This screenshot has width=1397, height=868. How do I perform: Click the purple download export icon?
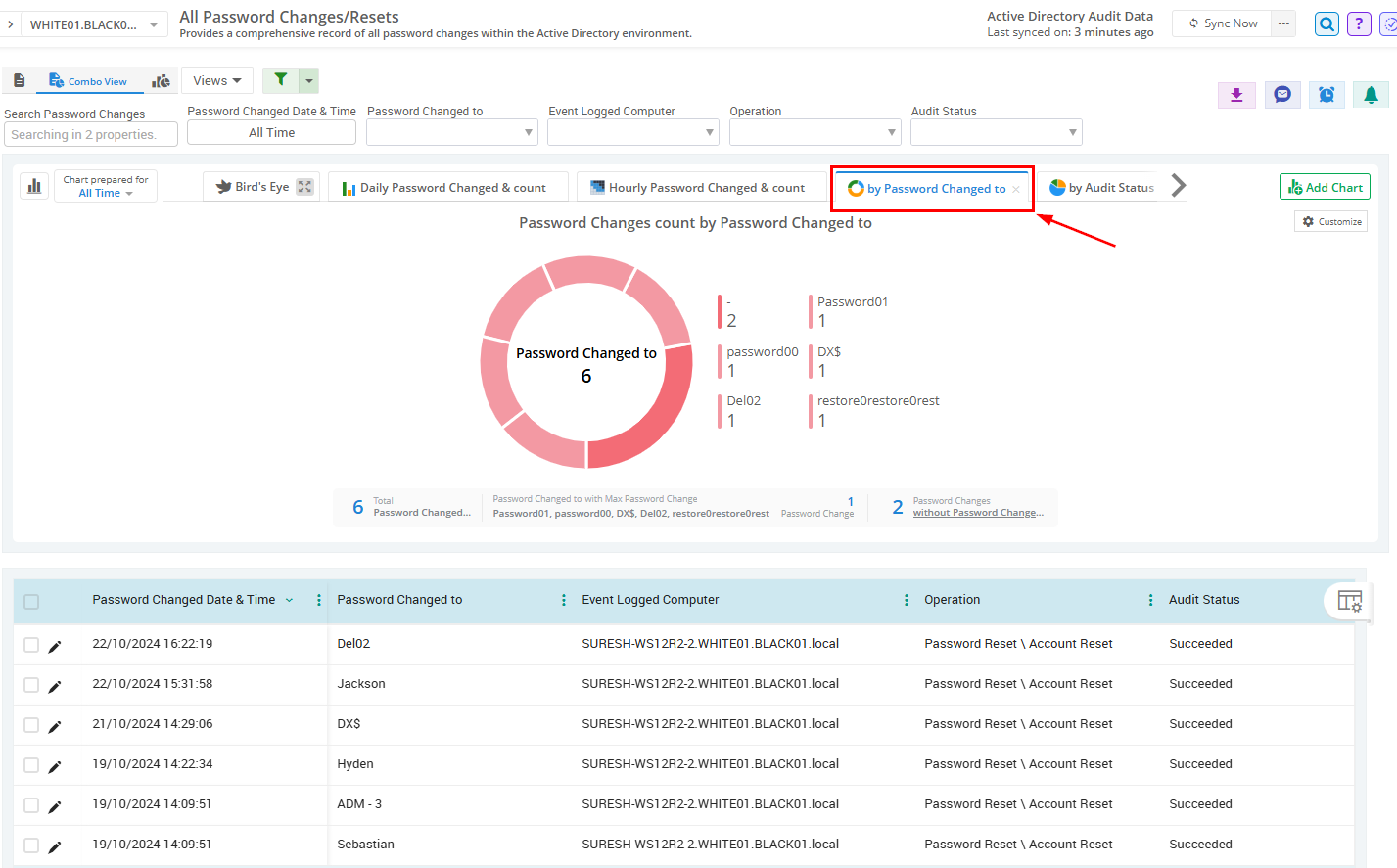click(x=1236, y=95)
